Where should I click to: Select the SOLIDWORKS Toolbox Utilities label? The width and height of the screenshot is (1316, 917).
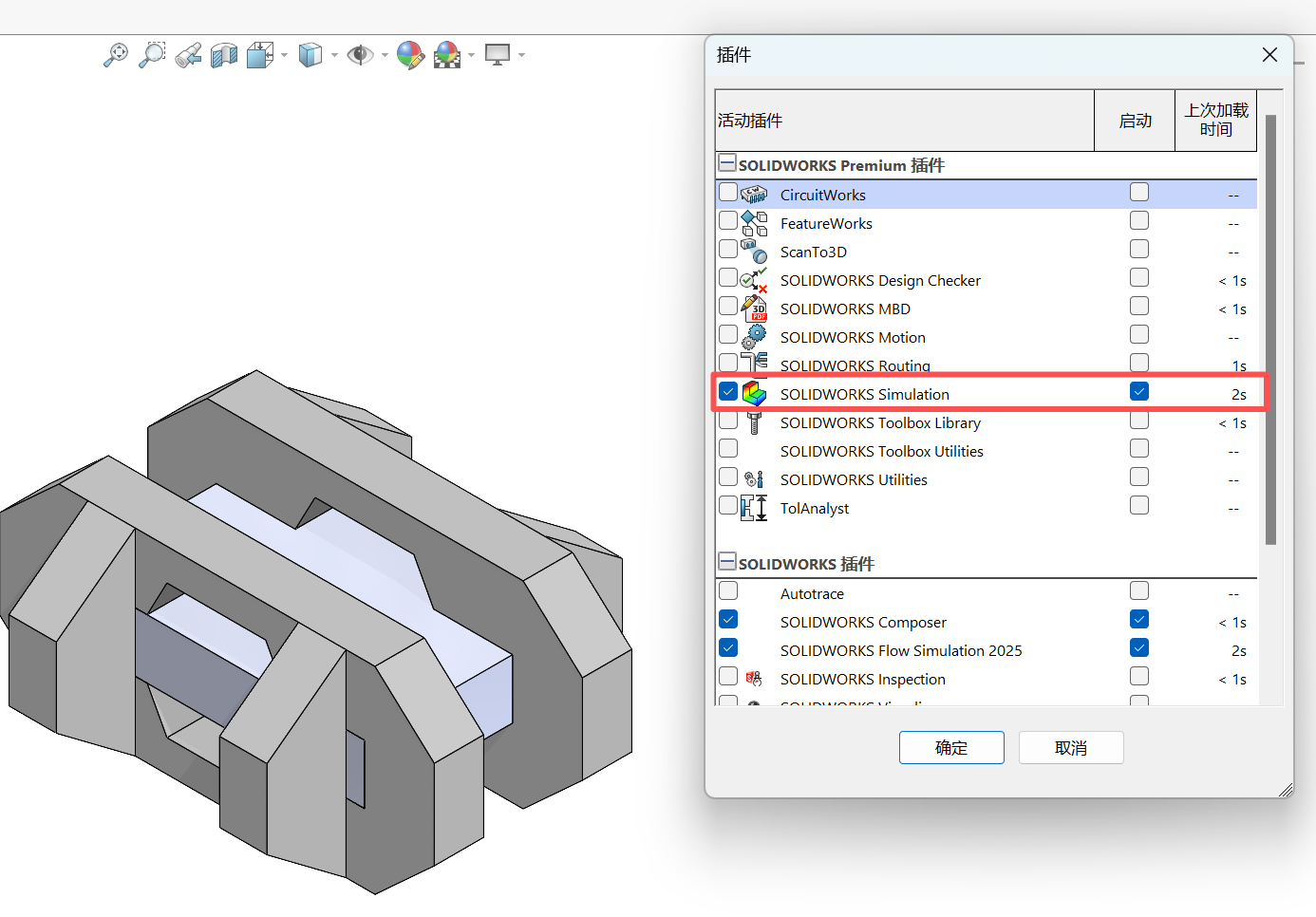(x=882, y=451)
